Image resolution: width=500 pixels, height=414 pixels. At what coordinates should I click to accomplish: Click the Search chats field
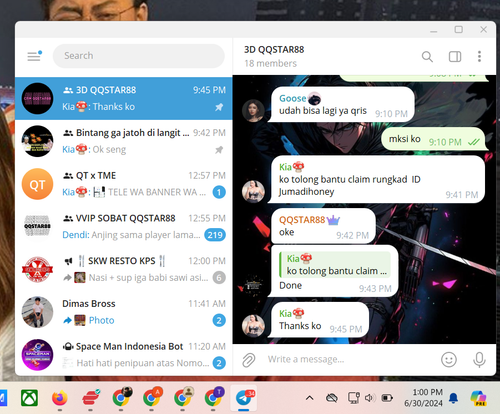tap(139, 56)
